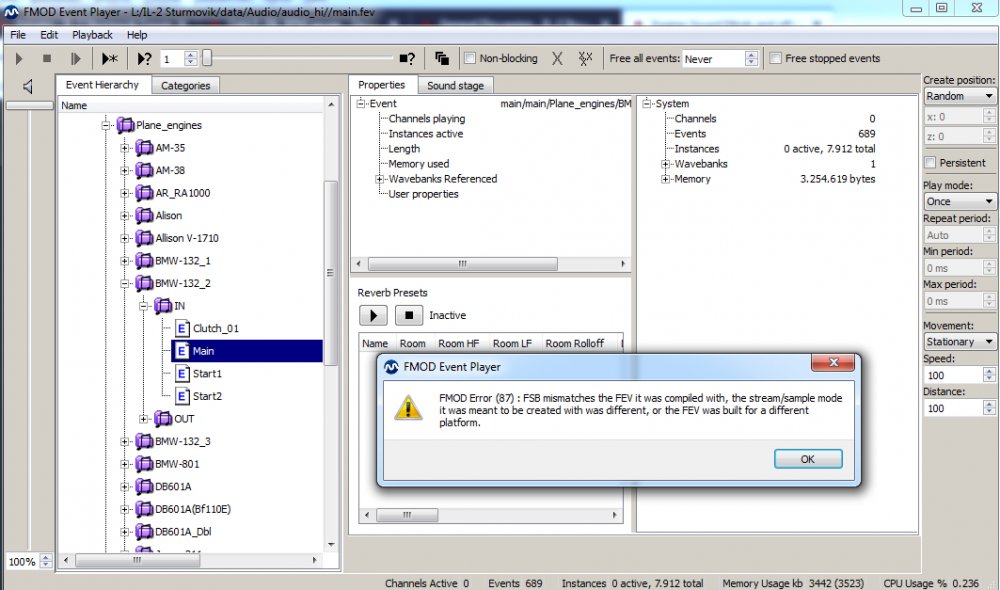
Task: Click the Name column header in tree
Action: click(x=191, y=105)
